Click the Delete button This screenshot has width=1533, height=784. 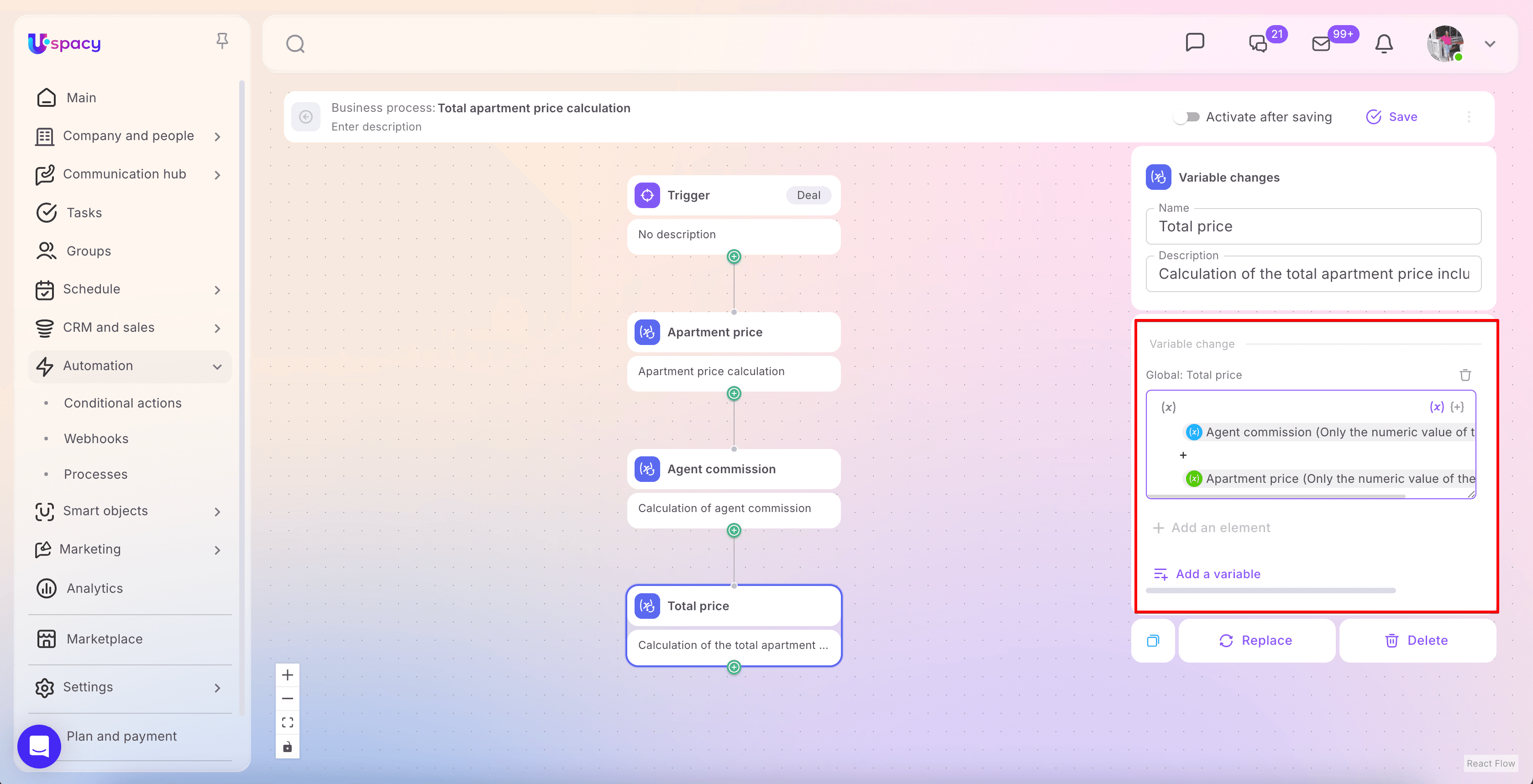[x=1417, y=641]
